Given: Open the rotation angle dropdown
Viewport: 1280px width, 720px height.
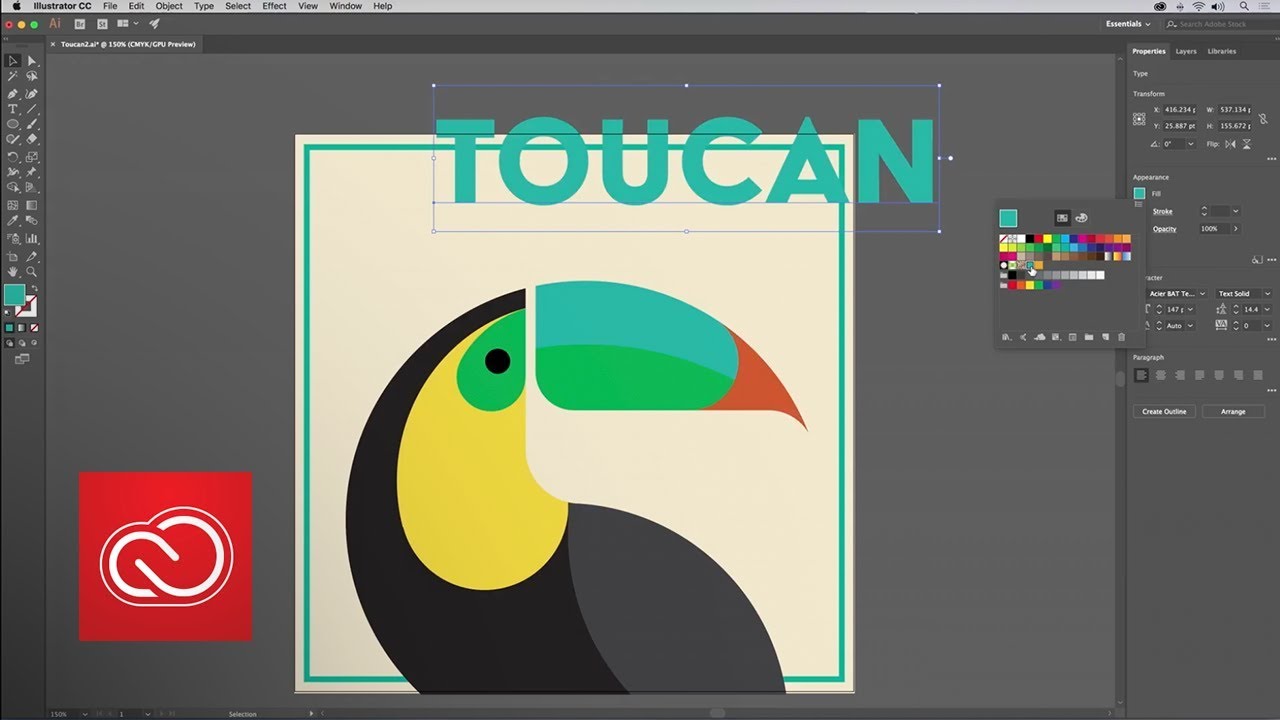Looking at the screenshot, I should (1191, 144).
